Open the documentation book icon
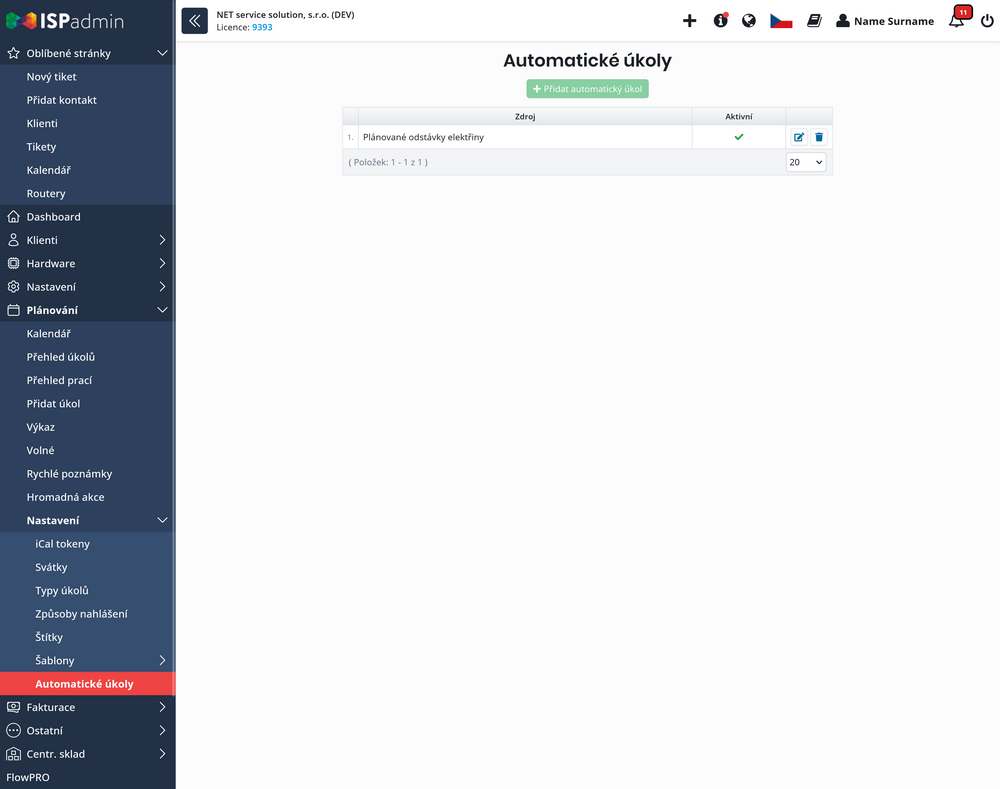1000x789 pixels. pyautogui.click(x=814, y=21)
